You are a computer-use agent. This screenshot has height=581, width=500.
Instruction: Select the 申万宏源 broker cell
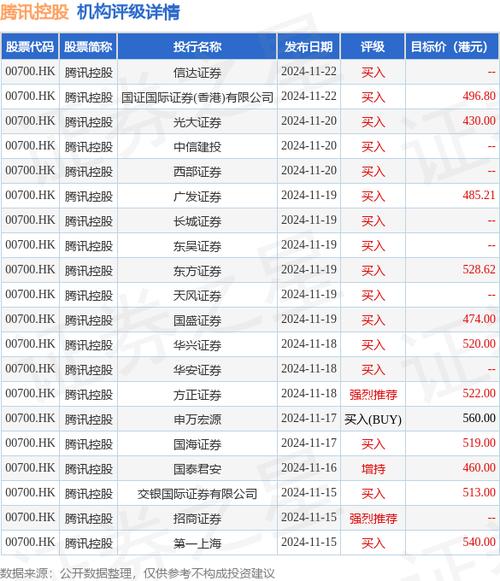(x=197, y=419)
